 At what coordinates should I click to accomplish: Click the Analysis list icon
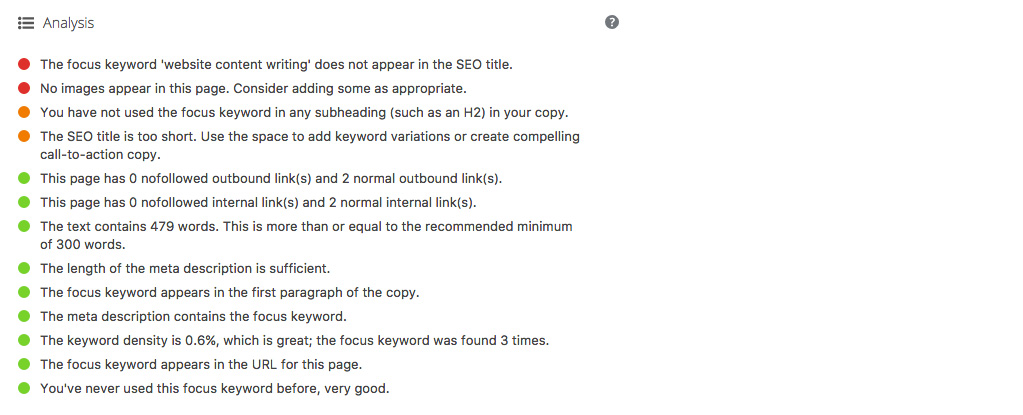click(x=25, y=23)
